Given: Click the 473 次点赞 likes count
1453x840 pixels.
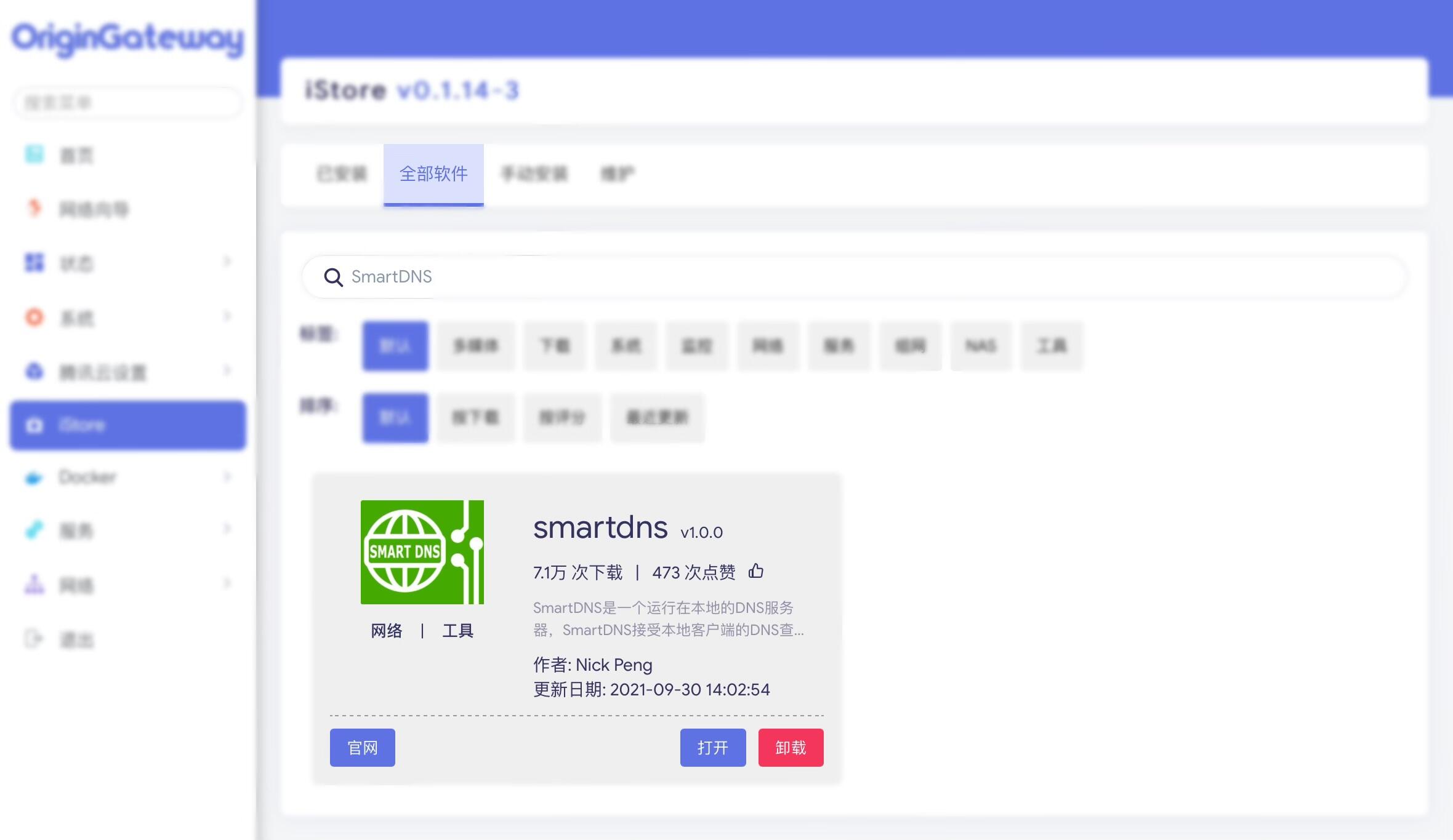Looking at the screenshot, I should pos(694,573).
